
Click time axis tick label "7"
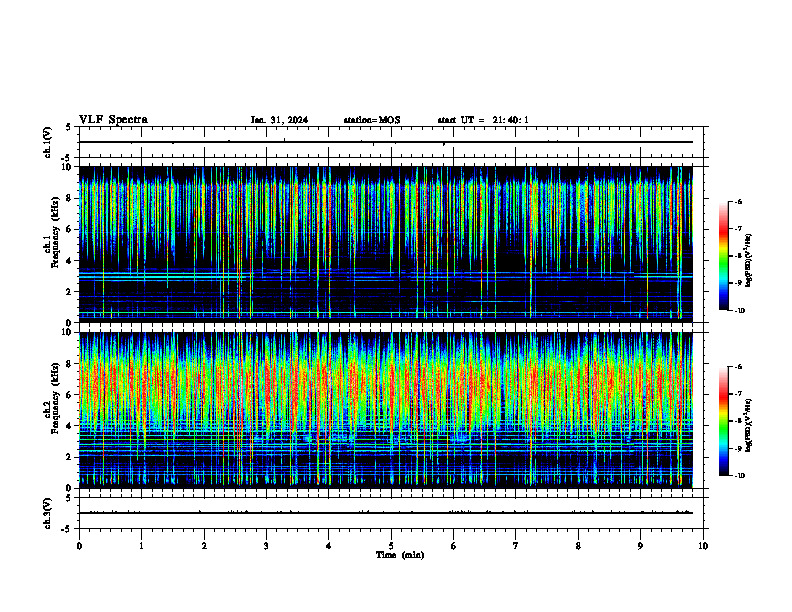pyautogui.click(x=516, y=546)
